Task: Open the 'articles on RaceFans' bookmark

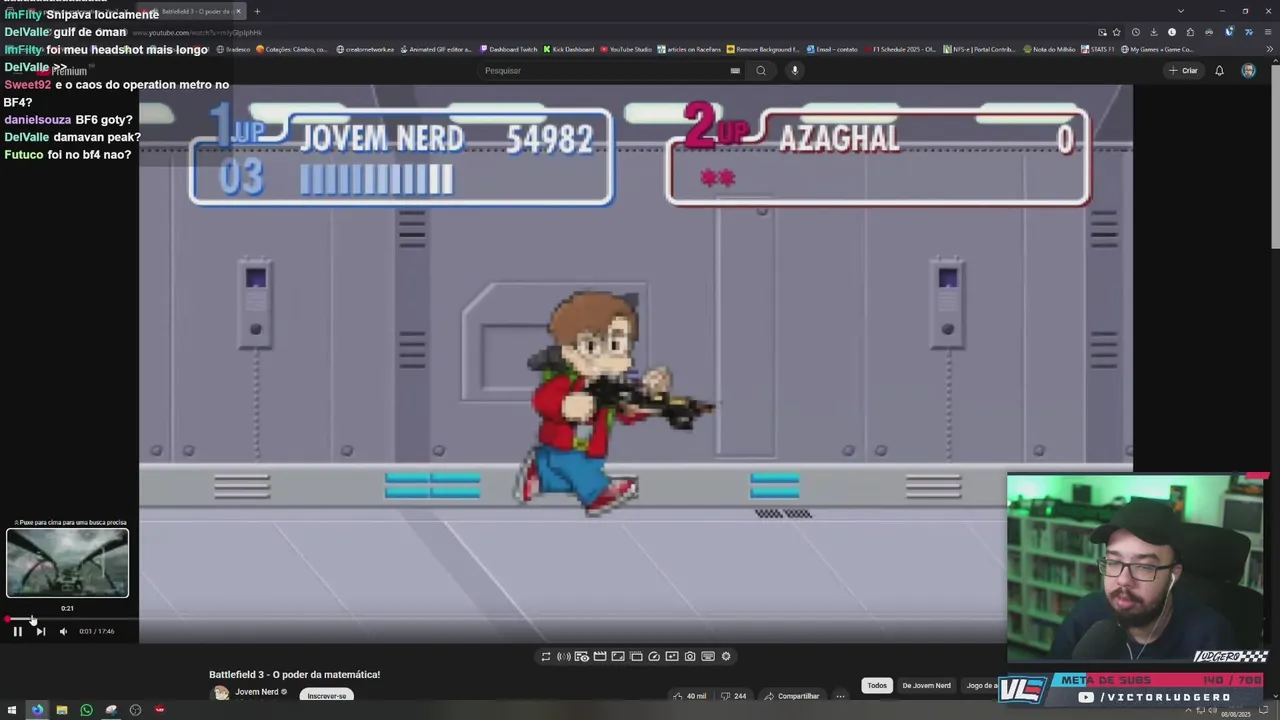Action: point(689,49)
